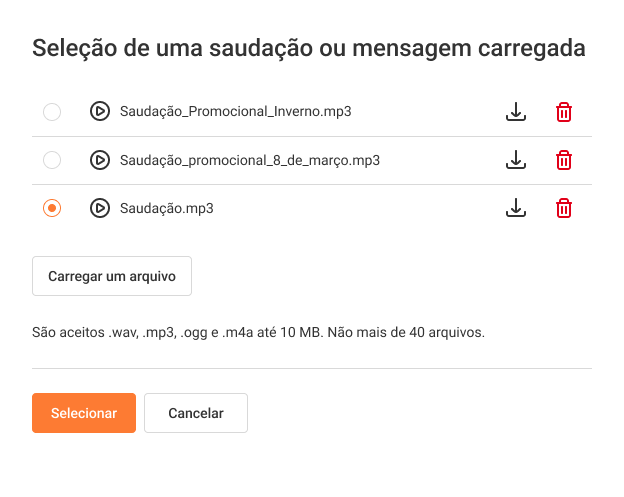Image resolution: width=624 pixels, height=497 pixels.
Task: Click the dialog title about saudação selection
Action: 309,49
